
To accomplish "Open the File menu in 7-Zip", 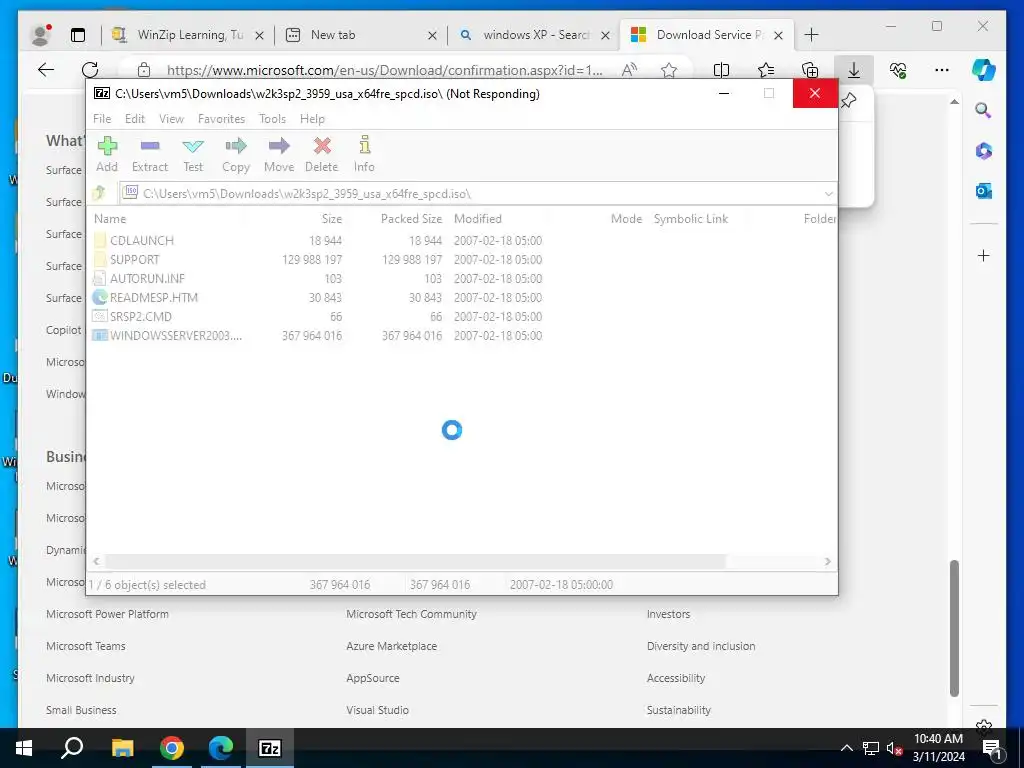I will (102, 119).
